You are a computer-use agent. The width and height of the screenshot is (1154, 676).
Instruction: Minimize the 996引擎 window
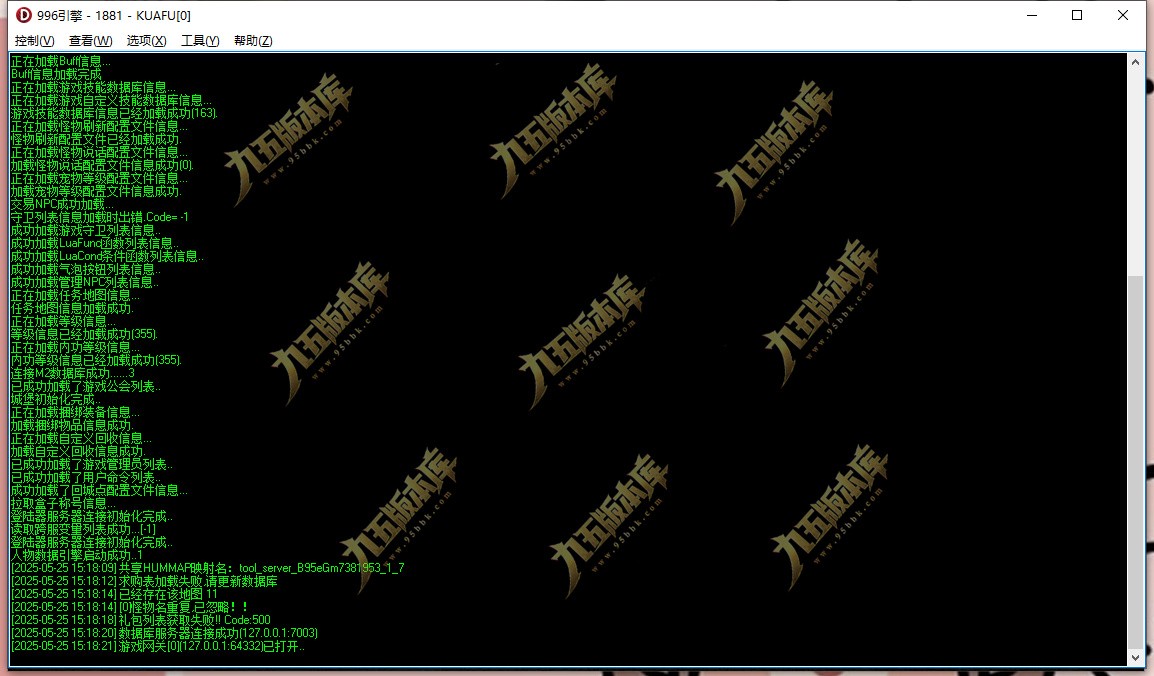click(x=1032, y=15)
